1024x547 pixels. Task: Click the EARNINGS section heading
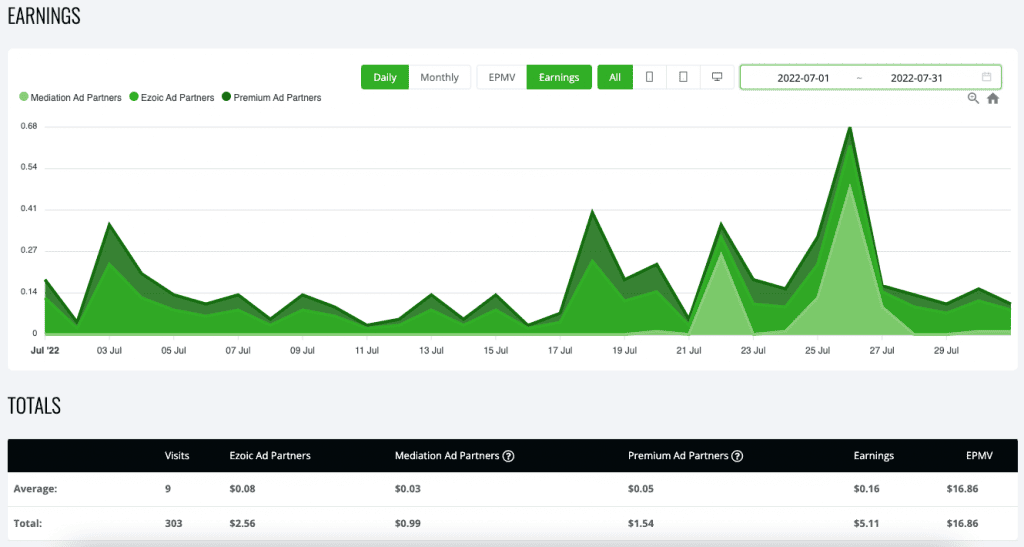pyautogui.click(x=44, y=16)
